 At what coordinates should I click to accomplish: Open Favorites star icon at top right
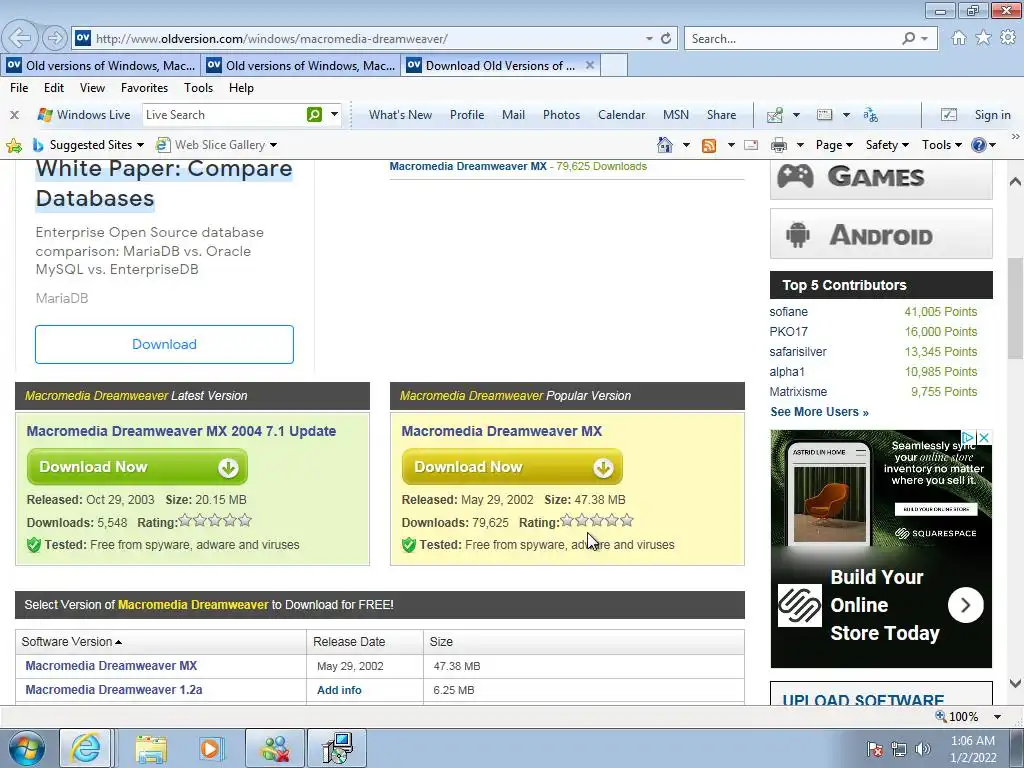tap(983, 38)
